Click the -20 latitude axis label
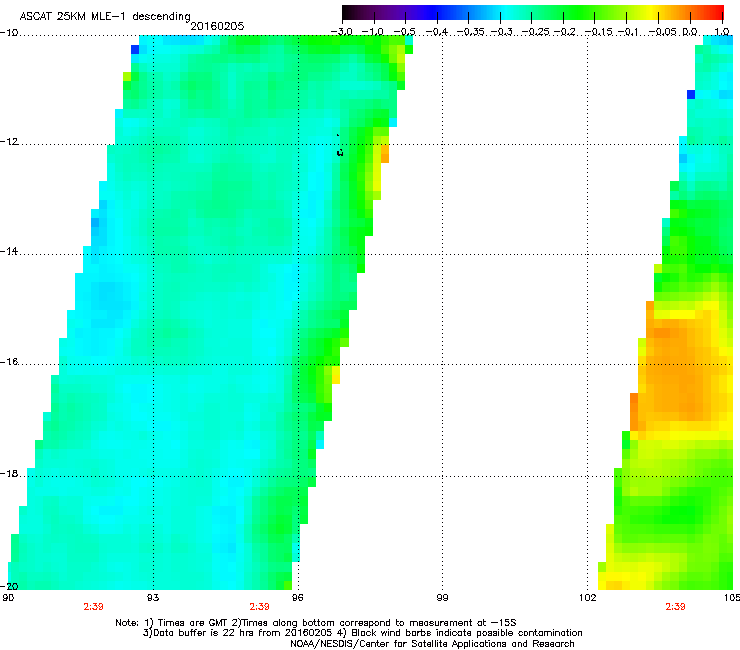 [x=10, y=586]
